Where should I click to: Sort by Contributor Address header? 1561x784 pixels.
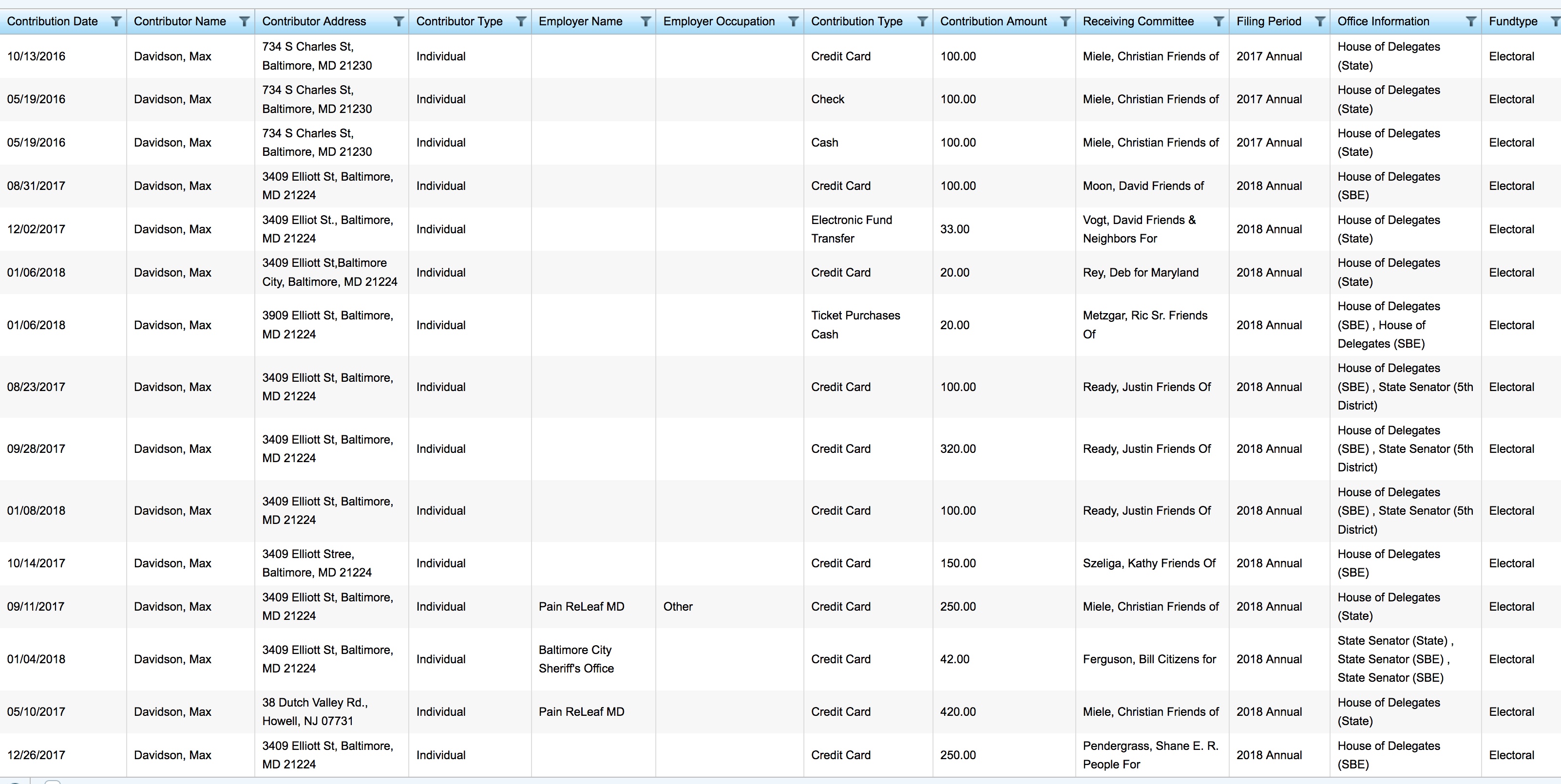[314, 21]
